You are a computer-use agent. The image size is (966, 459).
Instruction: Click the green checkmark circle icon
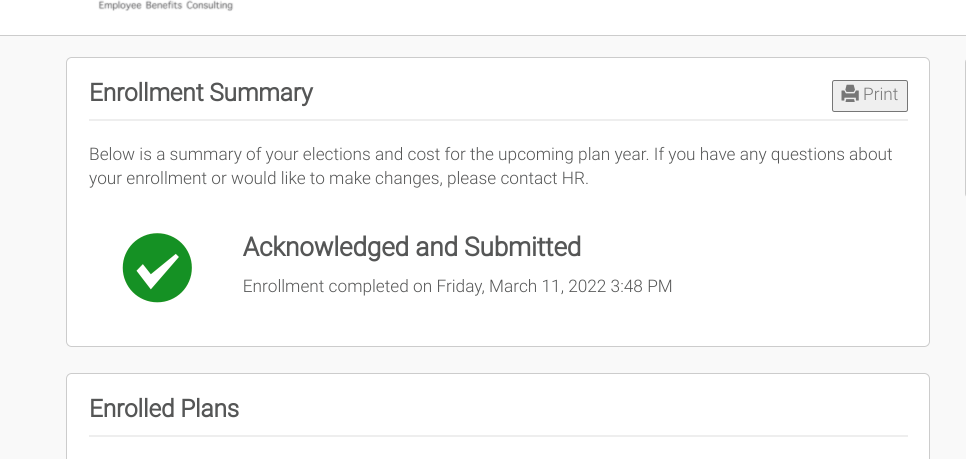(x=157, y=267)
